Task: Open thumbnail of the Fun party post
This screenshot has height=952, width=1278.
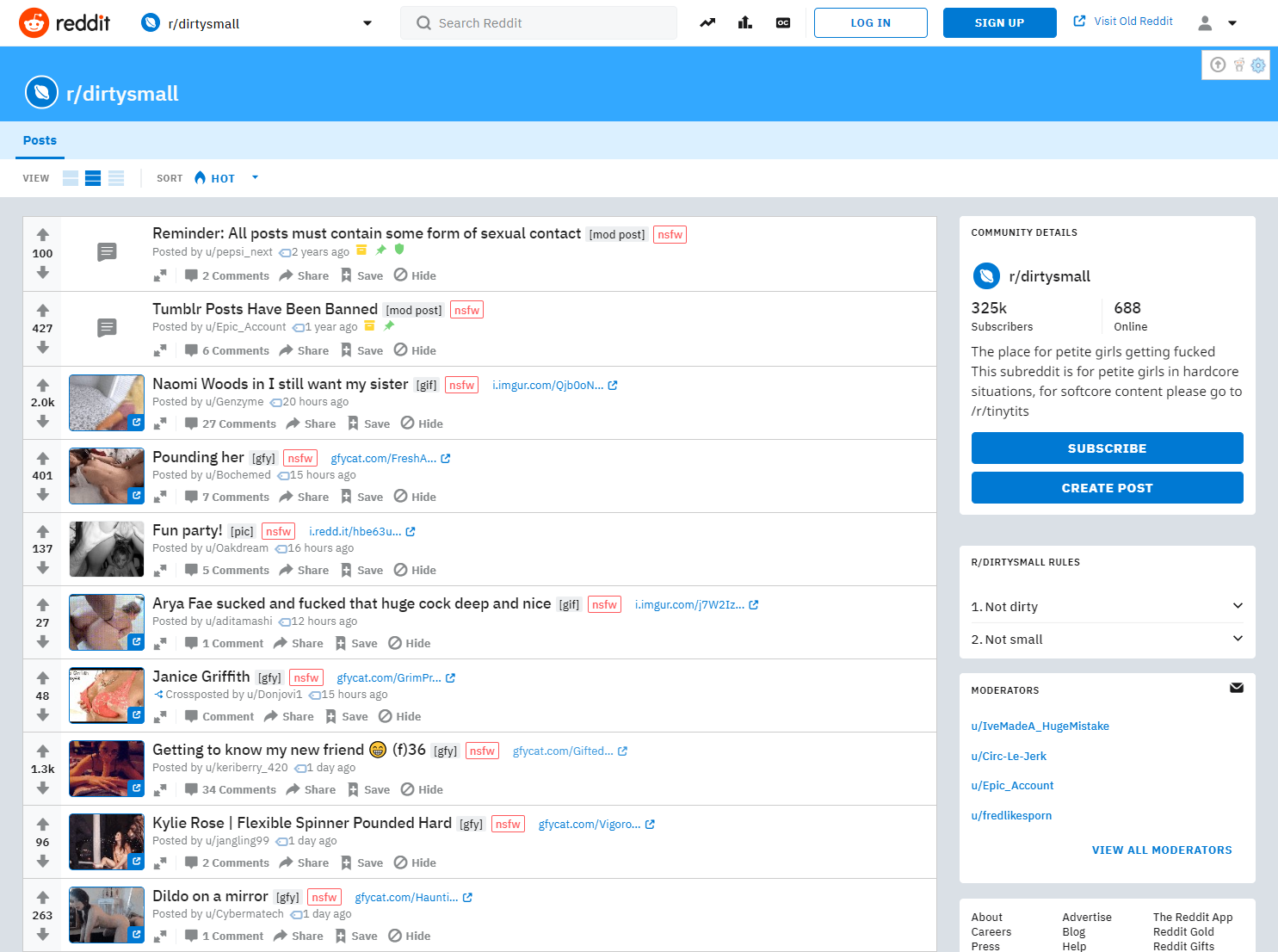Action: tap(107, 549)
